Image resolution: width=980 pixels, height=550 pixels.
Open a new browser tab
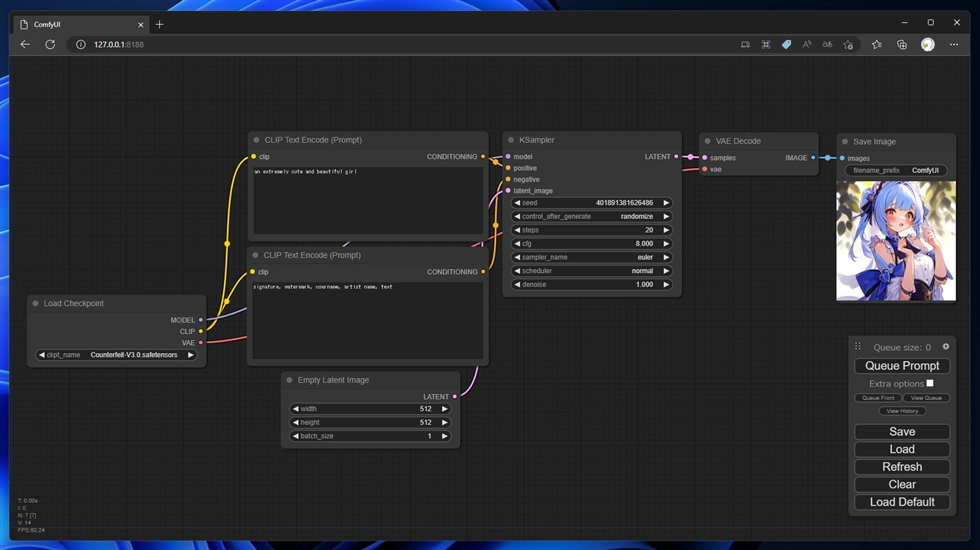(x=159, y=24)
